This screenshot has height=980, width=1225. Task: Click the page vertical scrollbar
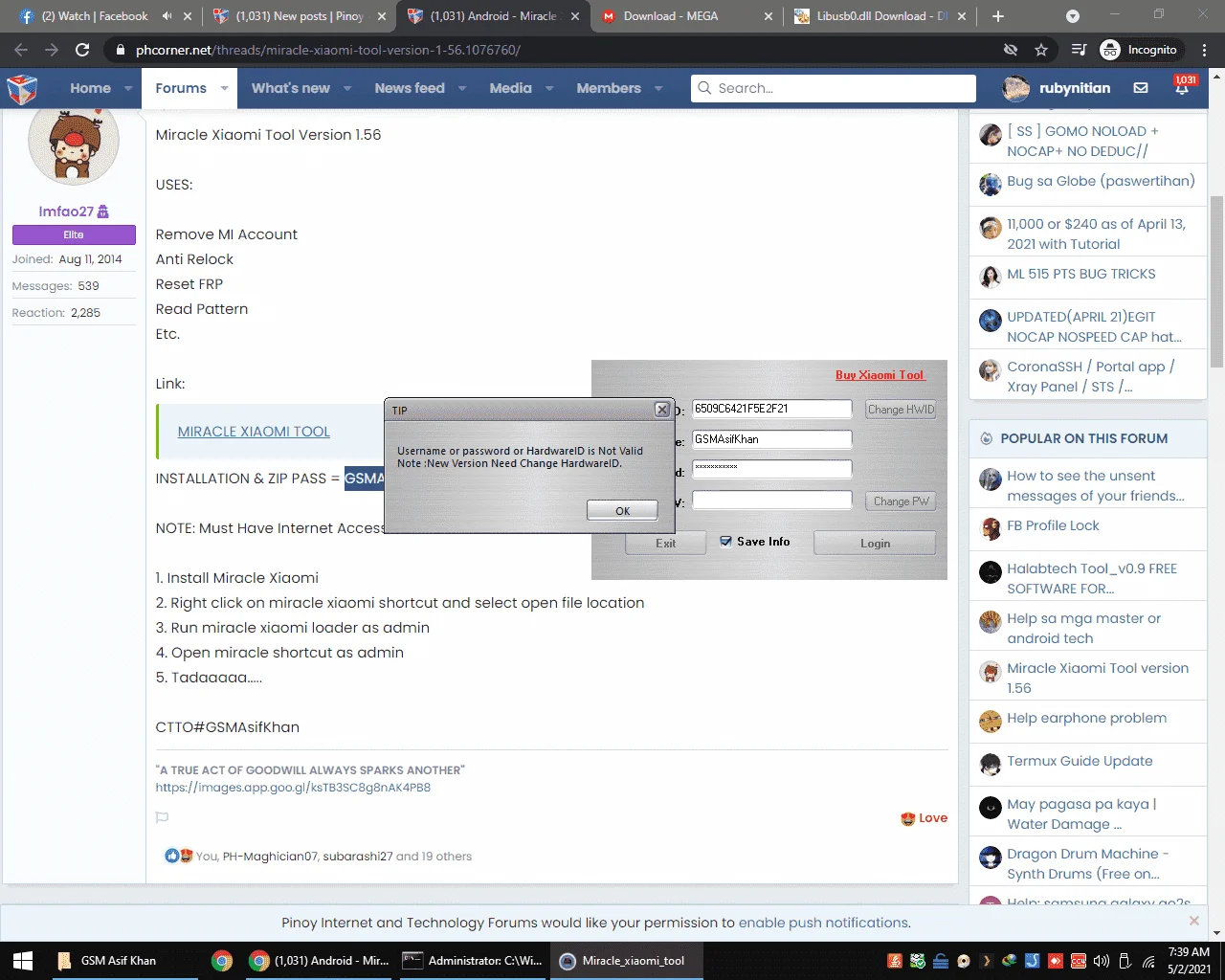1216,282
